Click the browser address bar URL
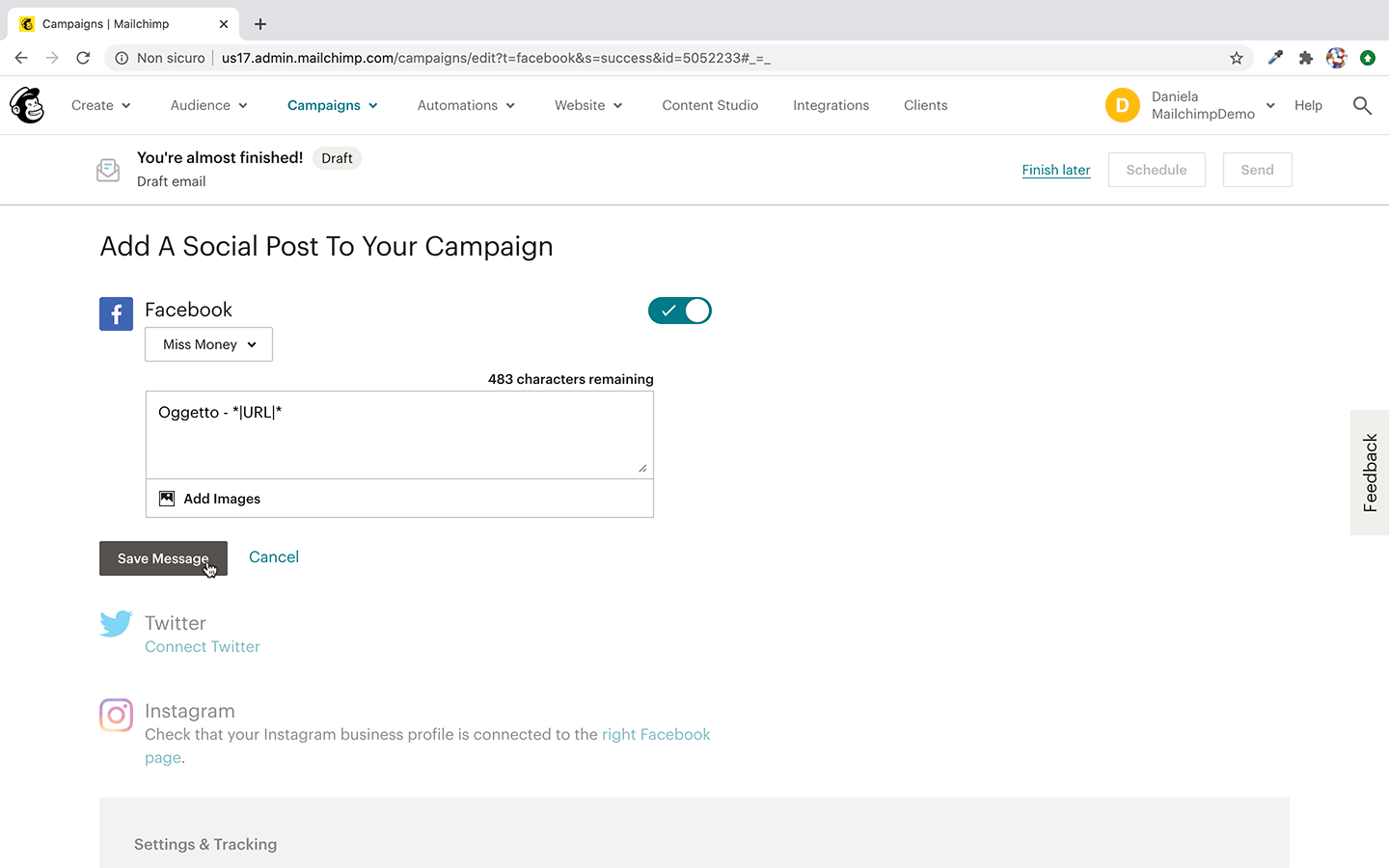 496,58
